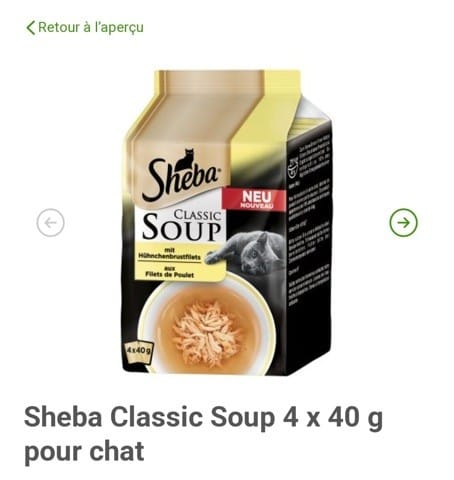Click the red NEU NOUVEAU badge
The image size is (454, 480).
coord(254,198)
